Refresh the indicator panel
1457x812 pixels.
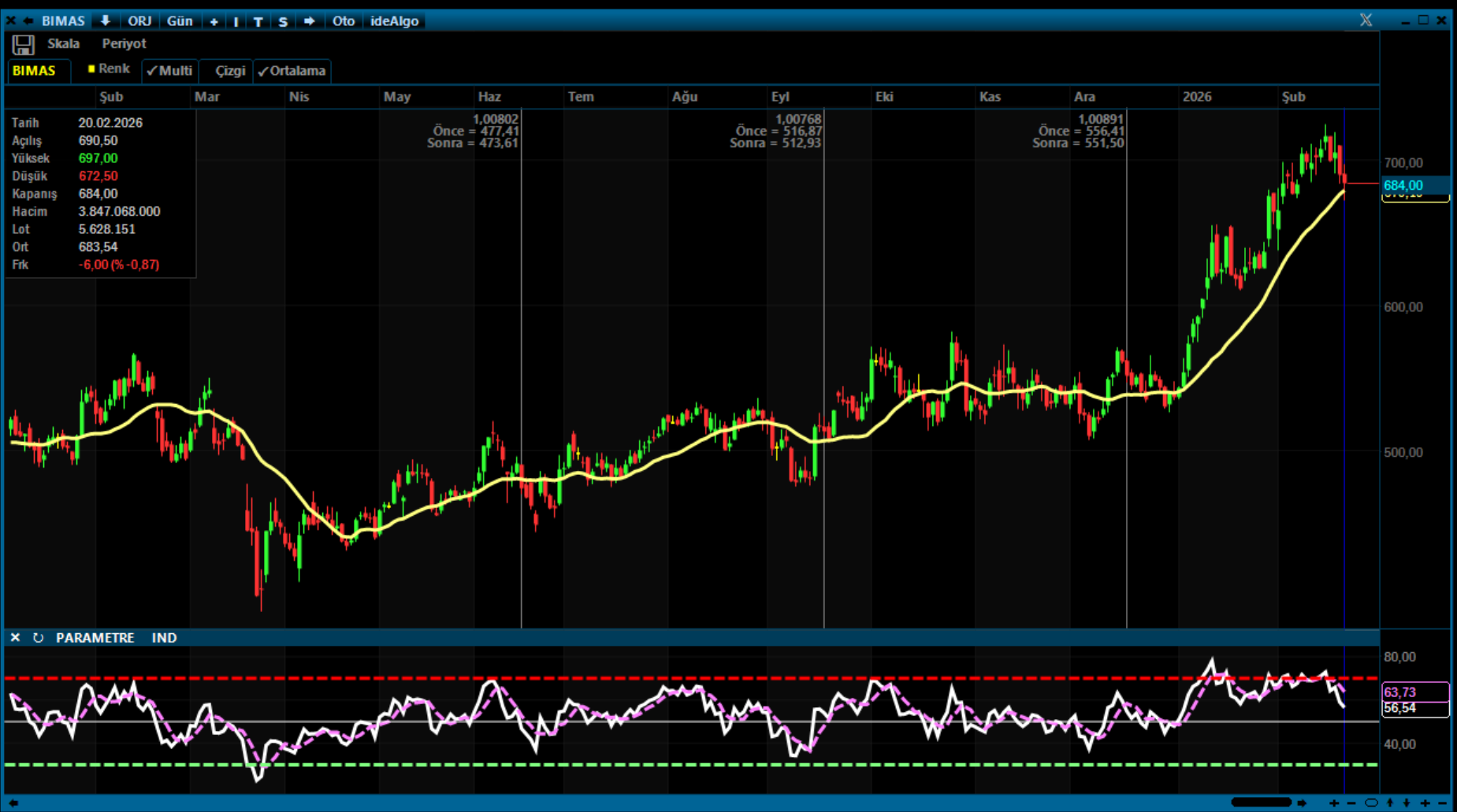pos(38,638)
